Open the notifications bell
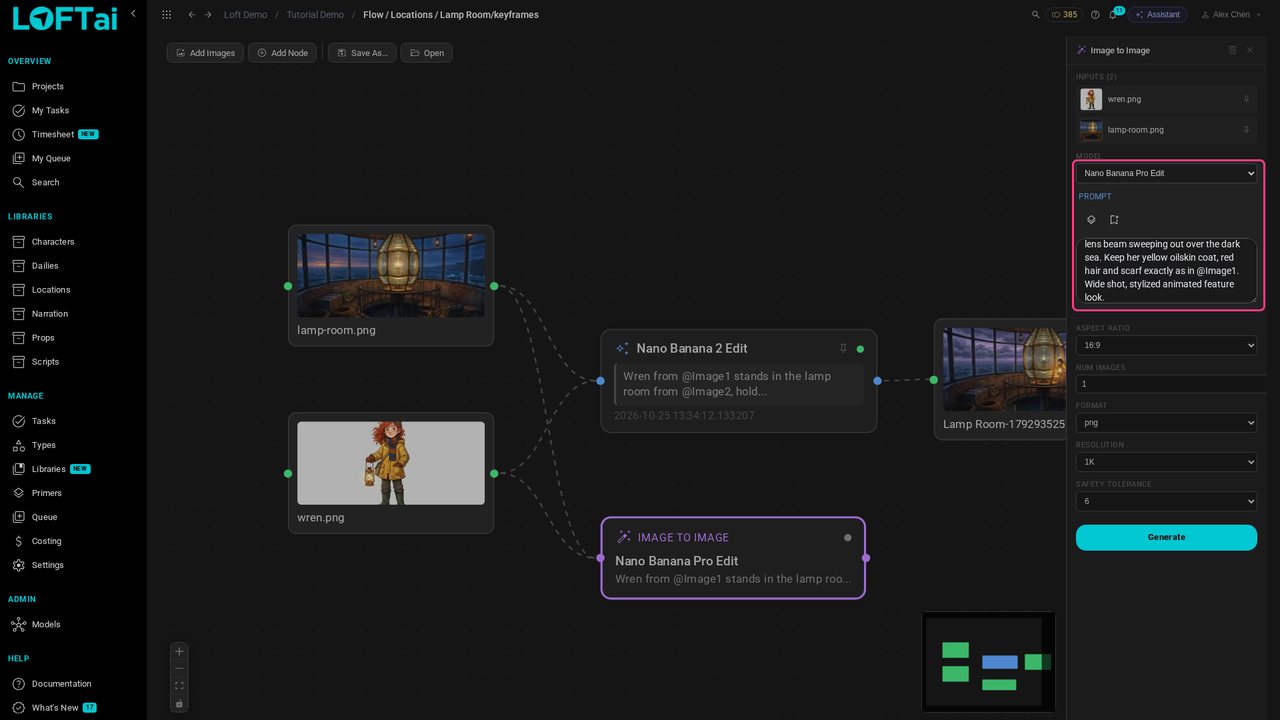Screen dimensions: 1280x720 pyautogui.click(x=1113, y=15)
